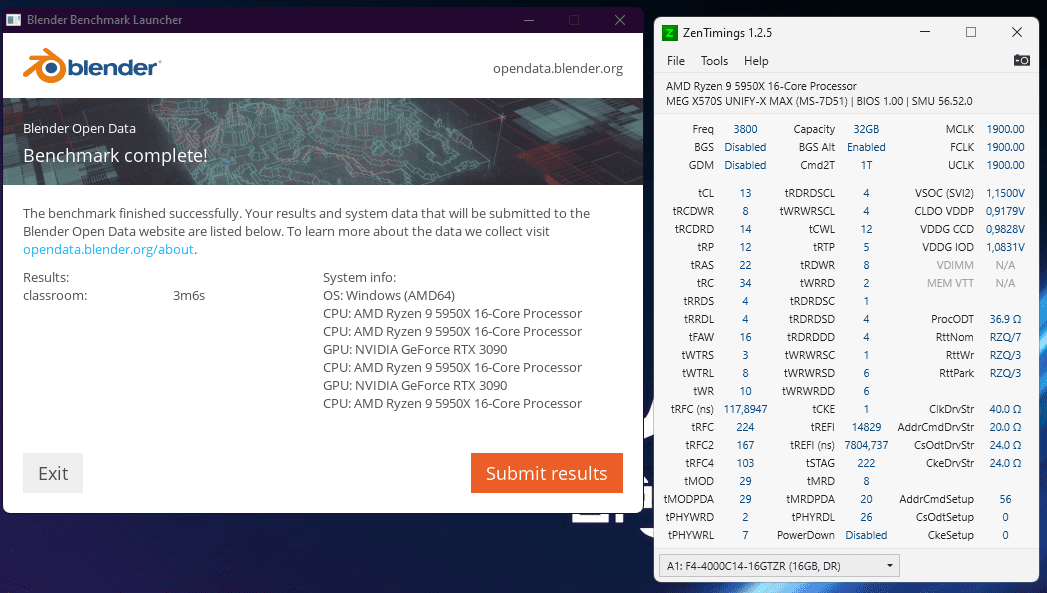This screenshot has height=593, width=1047.
Task: Click the AddrCmdSetup value 56
Action: point(1005,500)
